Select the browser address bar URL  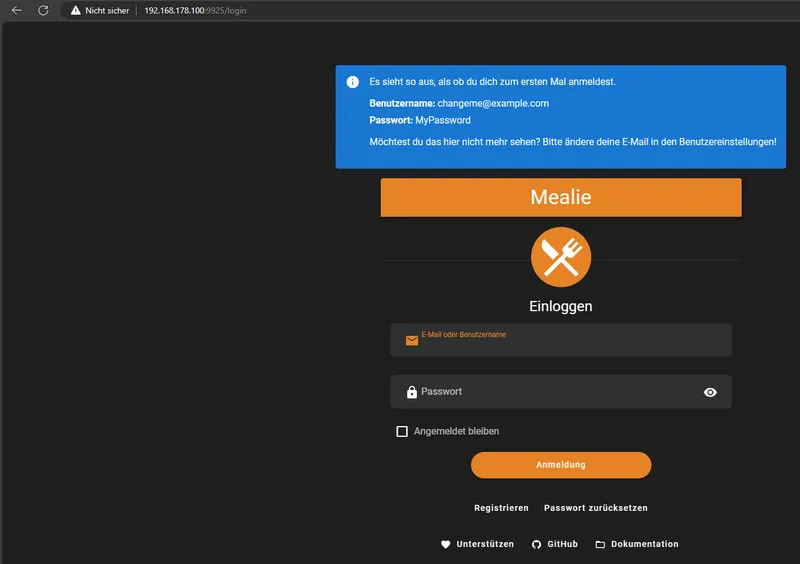coord(195,10)
